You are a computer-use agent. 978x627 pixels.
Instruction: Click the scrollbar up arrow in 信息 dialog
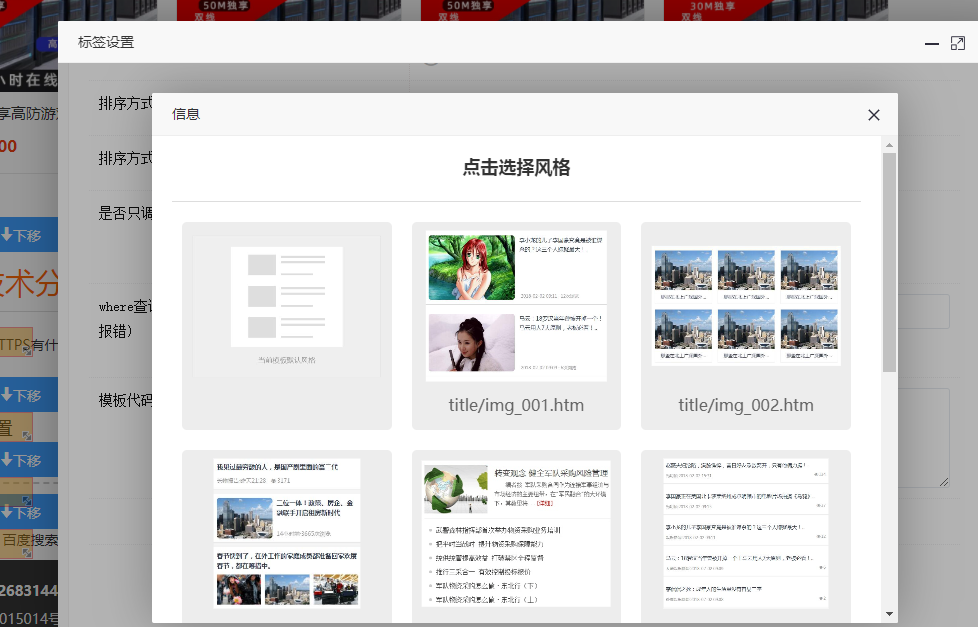[889, 146]
